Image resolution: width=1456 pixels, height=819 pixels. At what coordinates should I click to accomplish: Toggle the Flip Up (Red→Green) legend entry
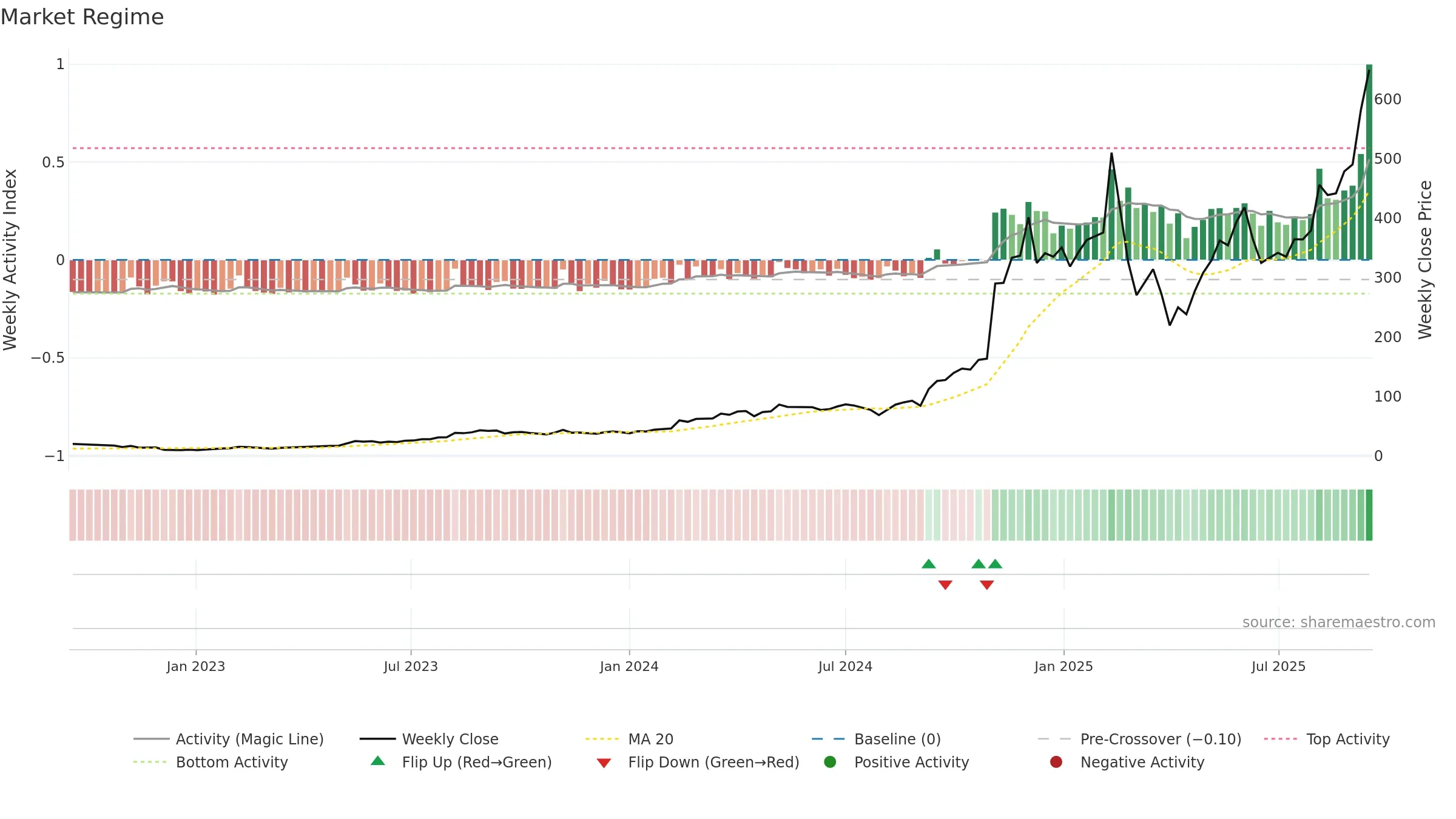tap(461, 762)
